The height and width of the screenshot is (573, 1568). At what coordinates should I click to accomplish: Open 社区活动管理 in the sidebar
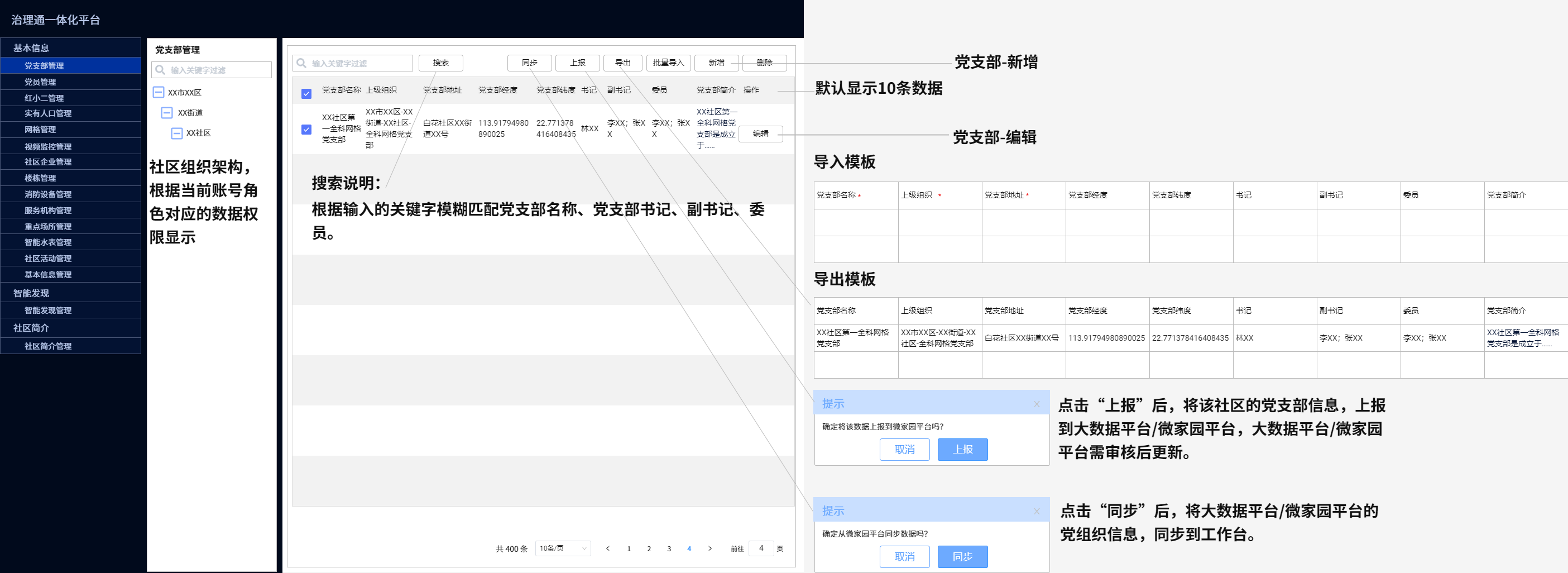(x=70, y=258)
